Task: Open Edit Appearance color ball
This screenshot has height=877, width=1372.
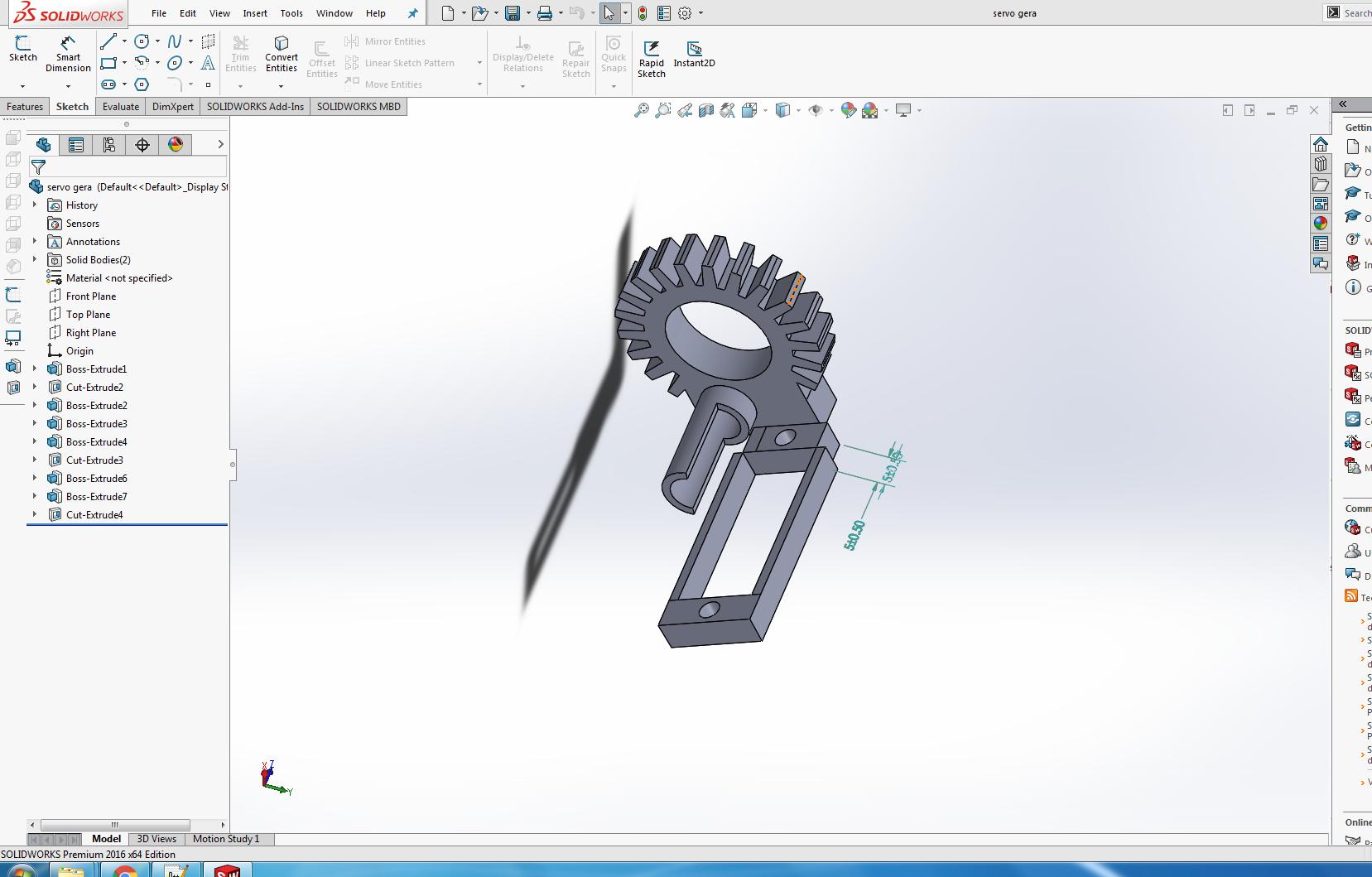Action: 848,110
